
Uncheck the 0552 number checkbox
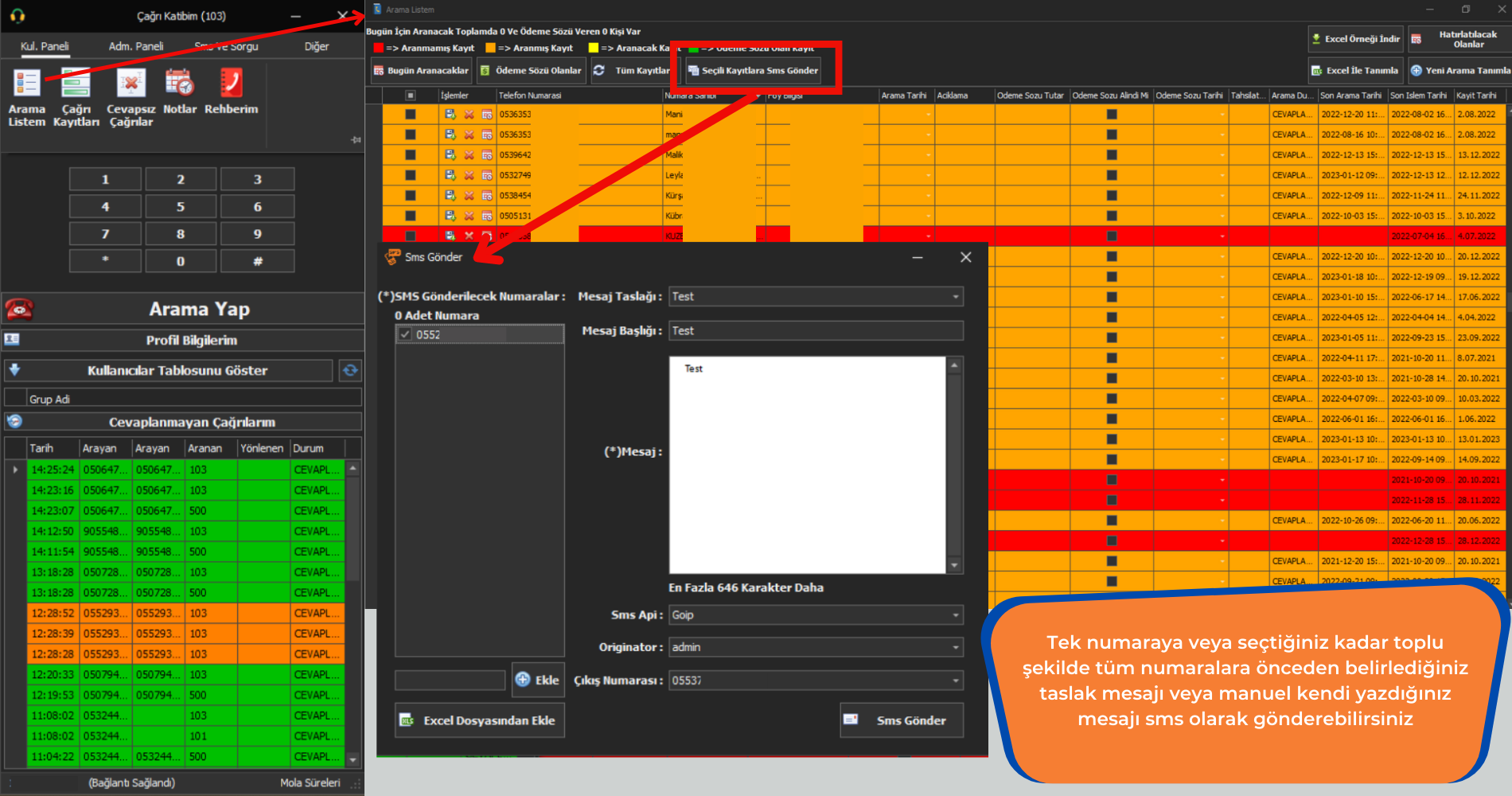(x=406, y=334)
